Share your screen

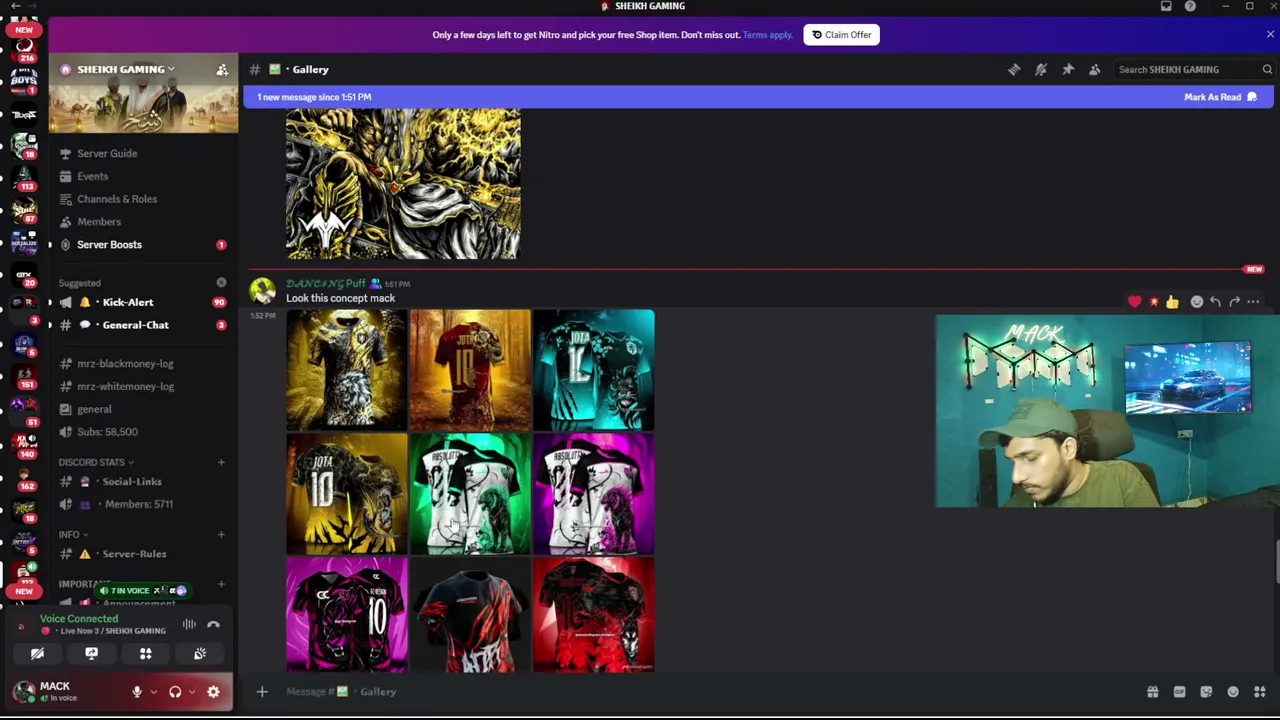click(91, 654)
